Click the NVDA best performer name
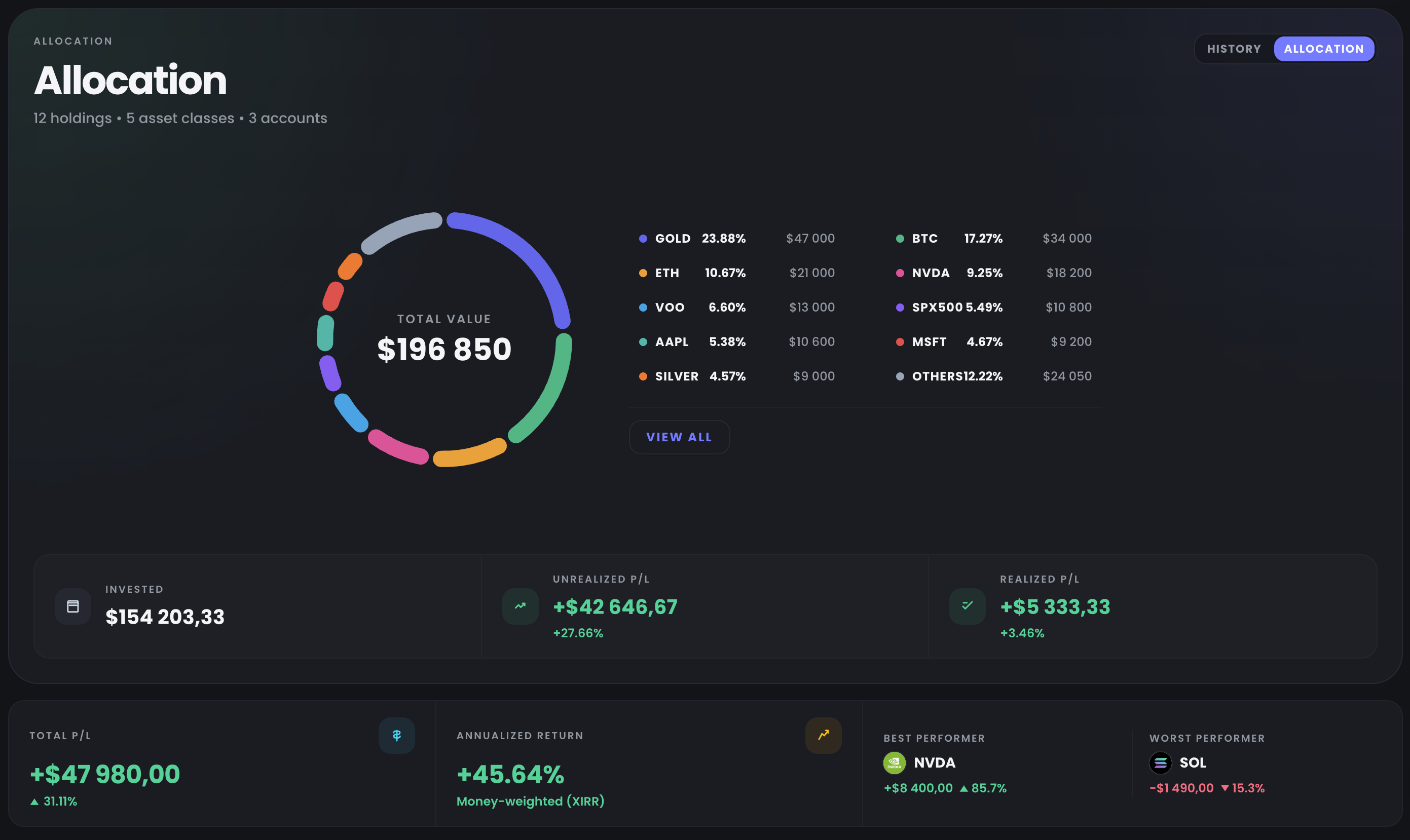 tap(934, 763)
